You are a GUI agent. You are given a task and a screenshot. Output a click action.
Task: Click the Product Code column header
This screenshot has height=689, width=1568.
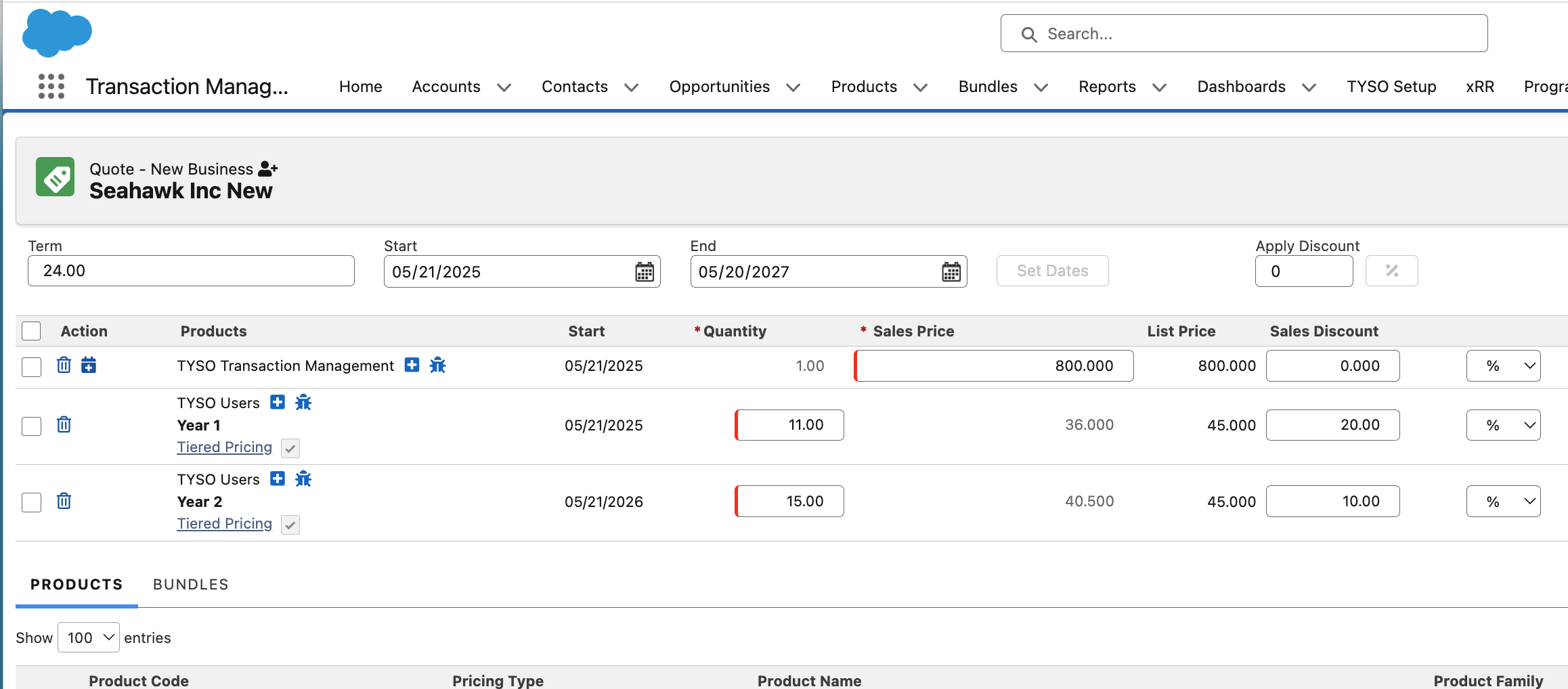[x=139, y=680]
